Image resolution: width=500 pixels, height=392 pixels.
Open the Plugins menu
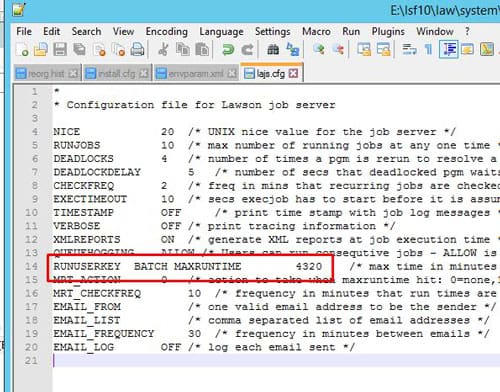[388, 31]
